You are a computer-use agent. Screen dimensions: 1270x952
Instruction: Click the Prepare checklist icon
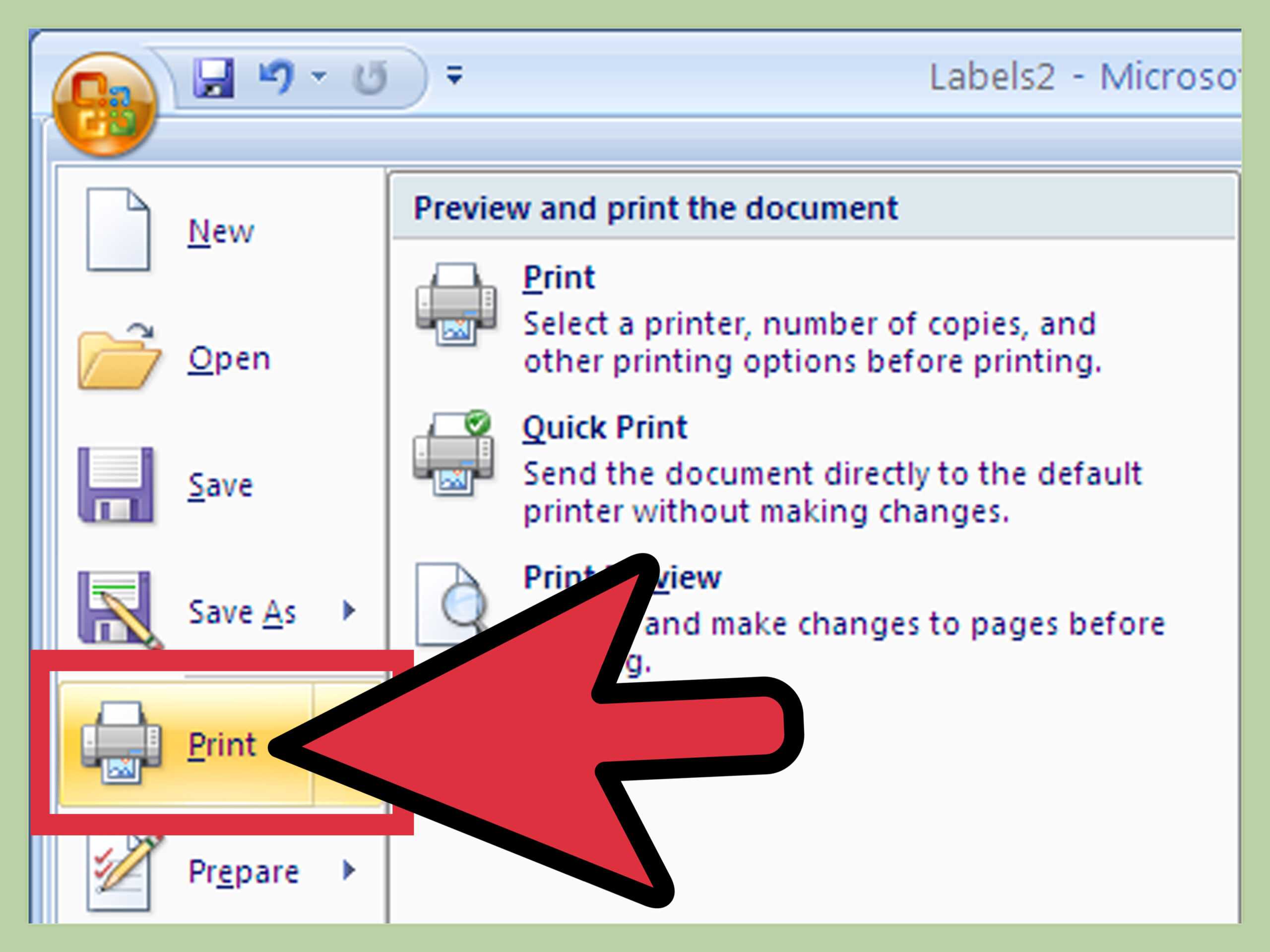(125, 872)
